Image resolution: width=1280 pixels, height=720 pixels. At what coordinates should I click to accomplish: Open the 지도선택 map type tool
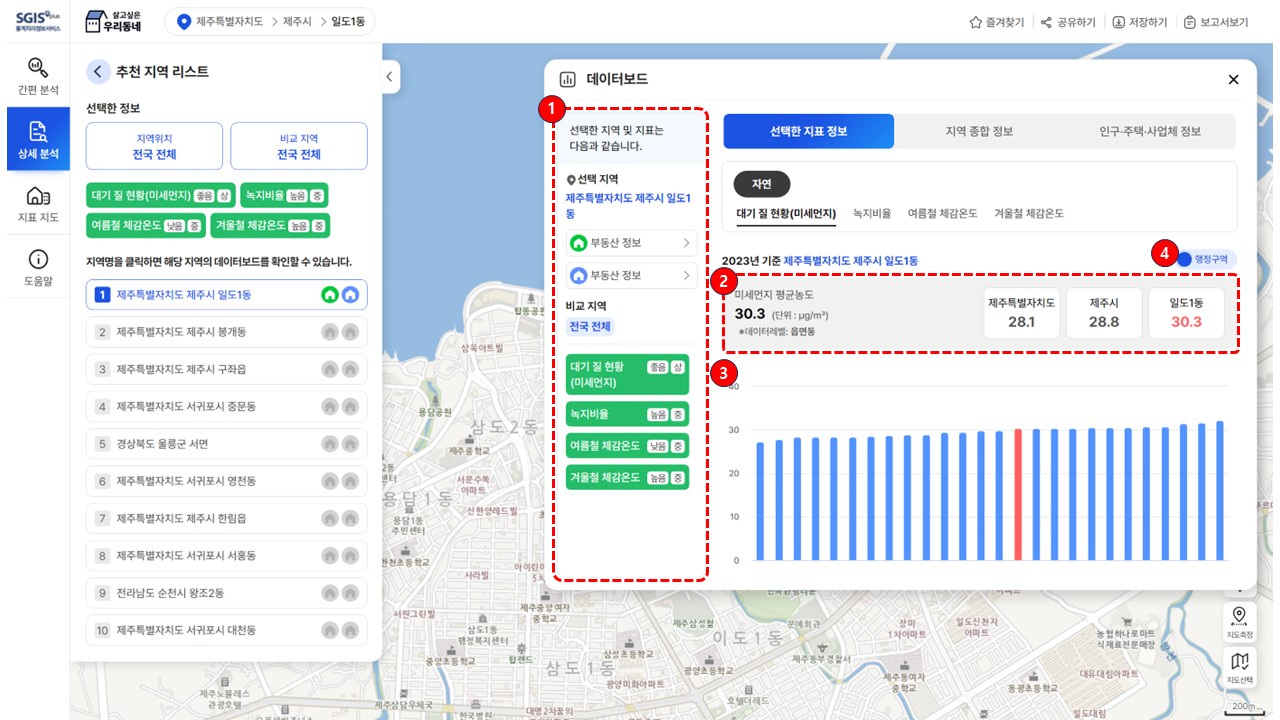click(x=1239, y=667)
